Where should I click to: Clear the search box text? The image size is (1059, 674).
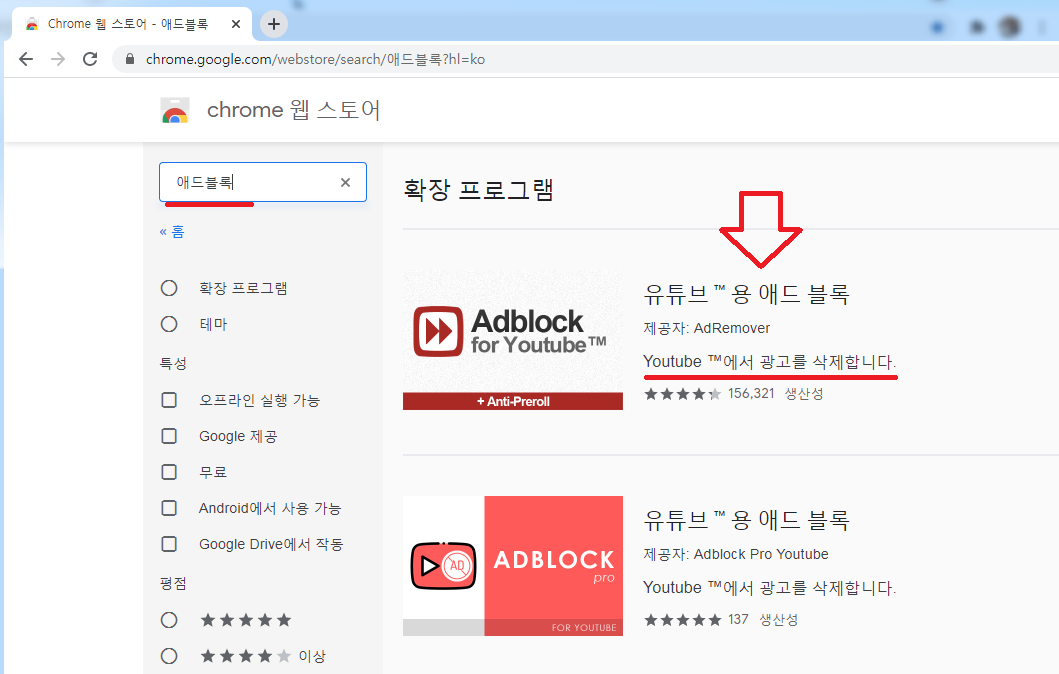tap(345, 182)
